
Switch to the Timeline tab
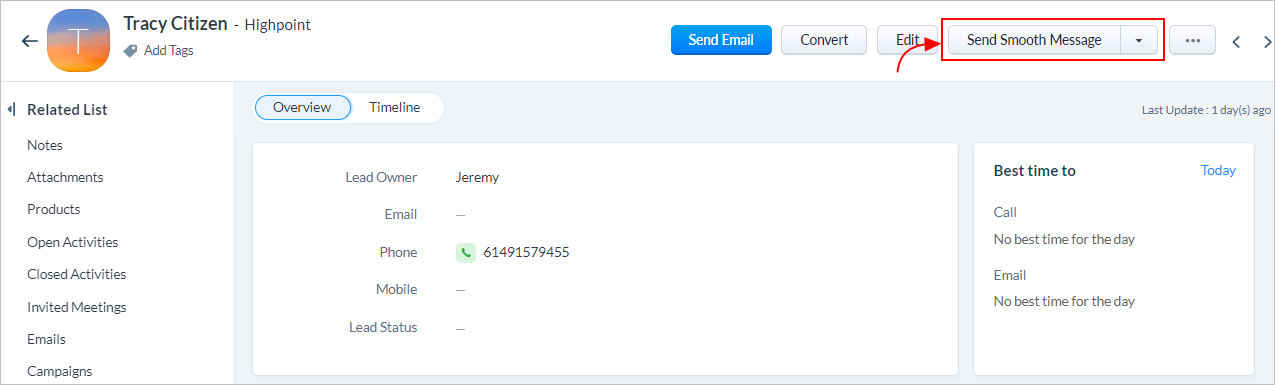pos(395,107)
